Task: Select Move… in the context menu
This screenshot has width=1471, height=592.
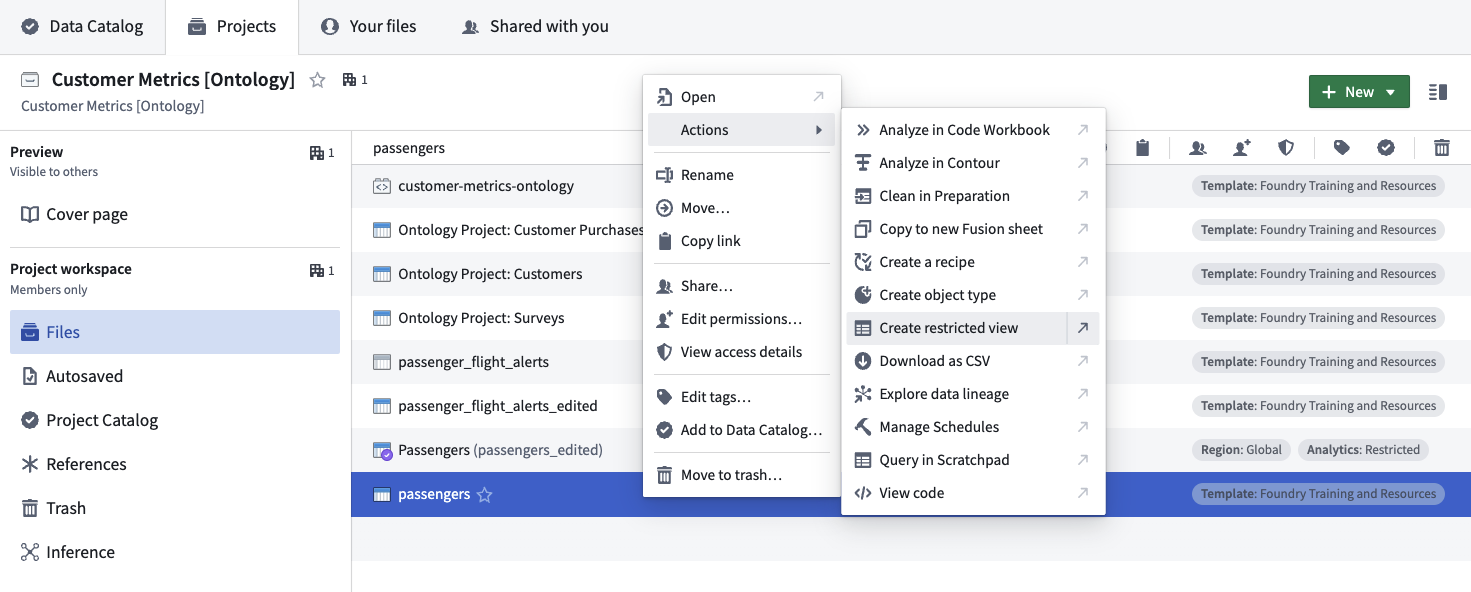Action: (x=741, y=208)
